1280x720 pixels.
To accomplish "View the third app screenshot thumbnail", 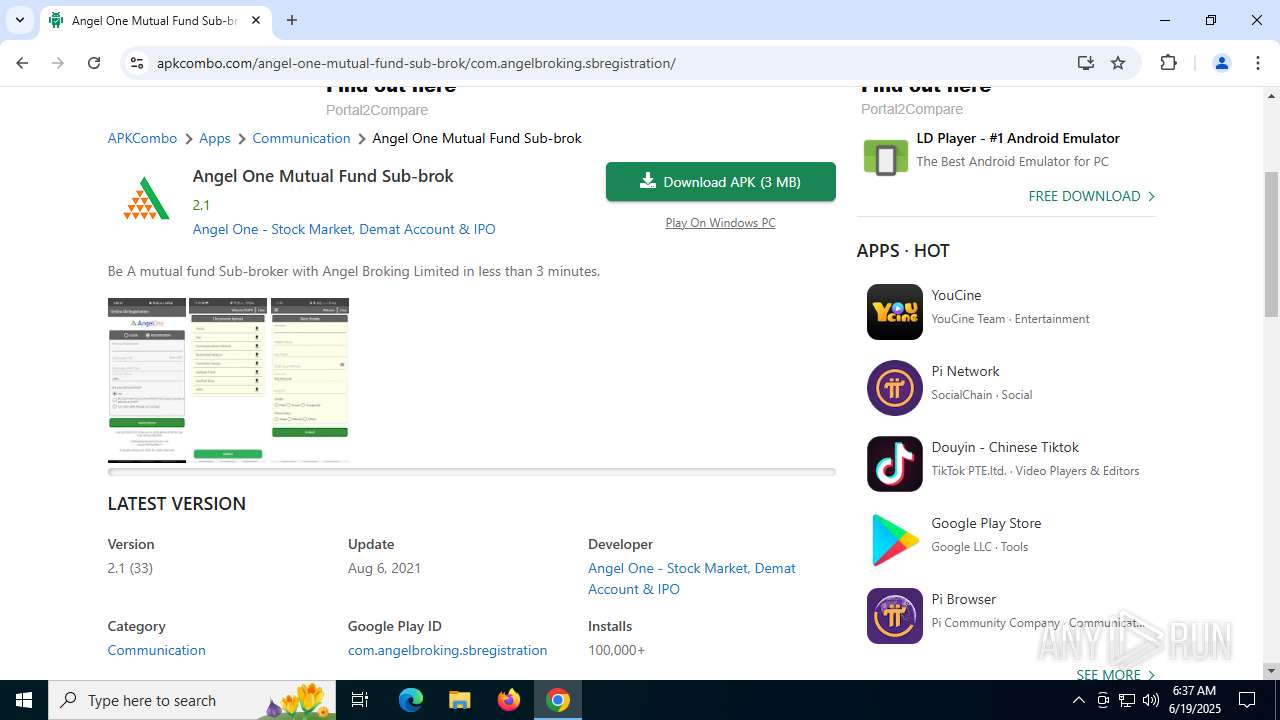I will 310,380.
